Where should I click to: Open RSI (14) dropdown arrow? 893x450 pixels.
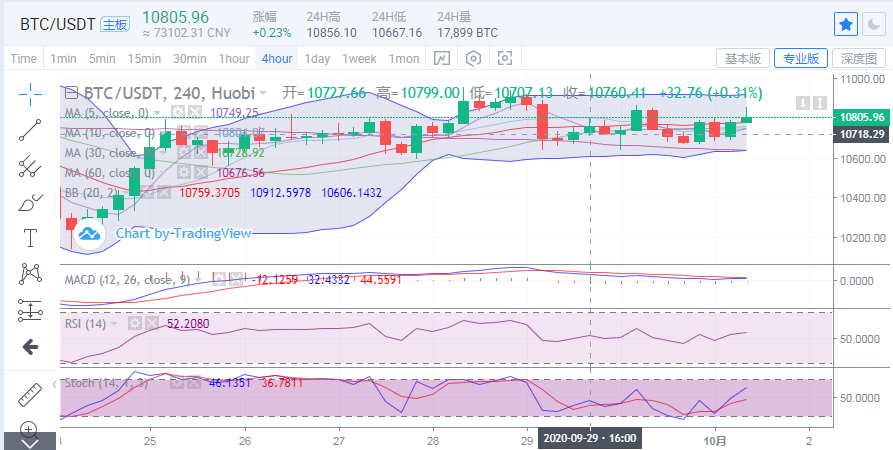tap(114, 324)
